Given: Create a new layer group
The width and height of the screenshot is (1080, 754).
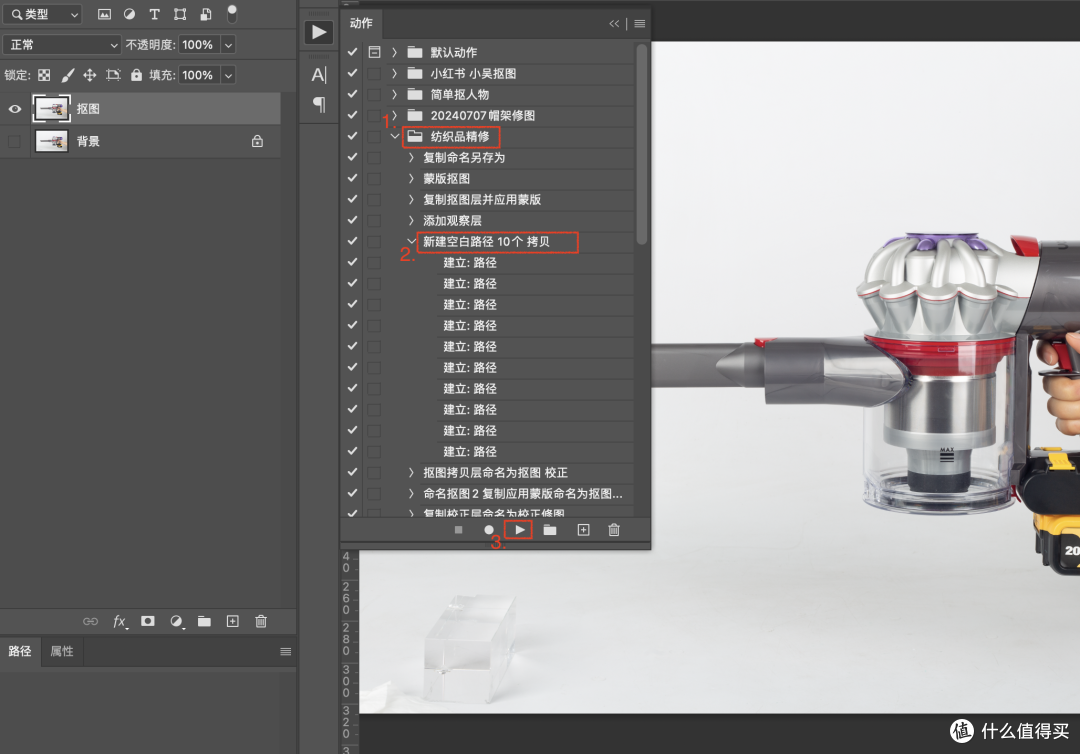Looking at the screenshot, I should coord(205,621).
